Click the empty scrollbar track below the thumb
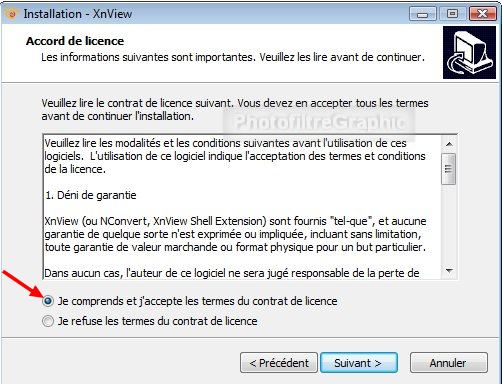Screen dimensions: 502x384 [449, 224]
